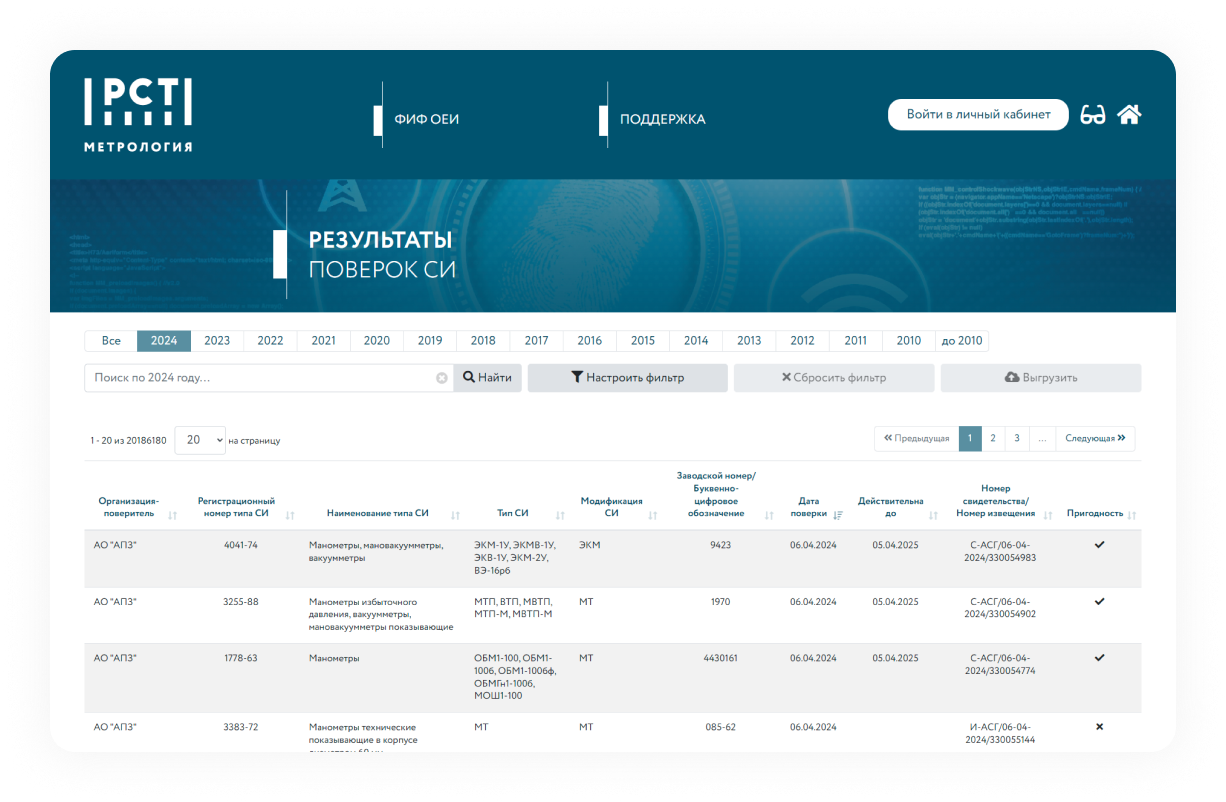1226x802 pixels.
Task: Open the ПОДДЕРЖКА menu item
Action: [x=662, y=119]
